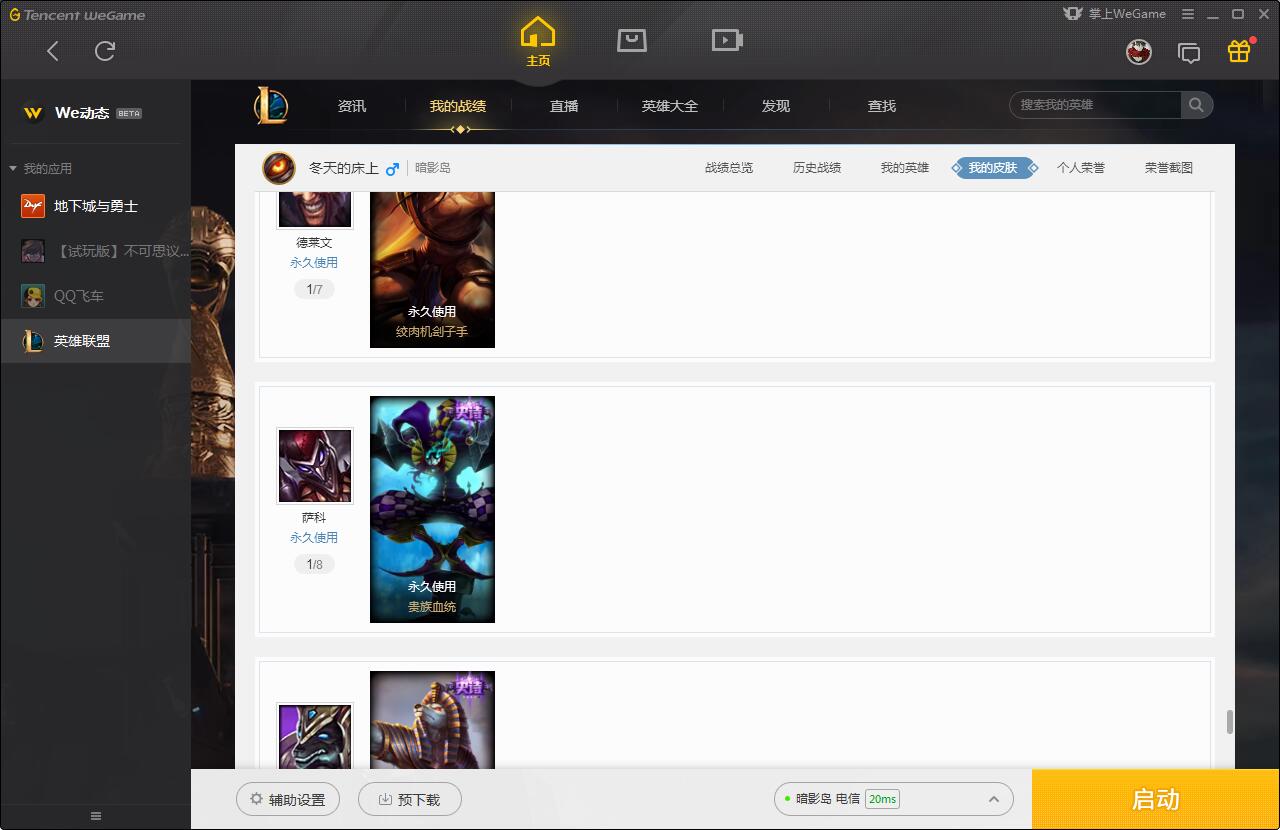Click the 德莱文 hero name

click(x=314, y=243)
